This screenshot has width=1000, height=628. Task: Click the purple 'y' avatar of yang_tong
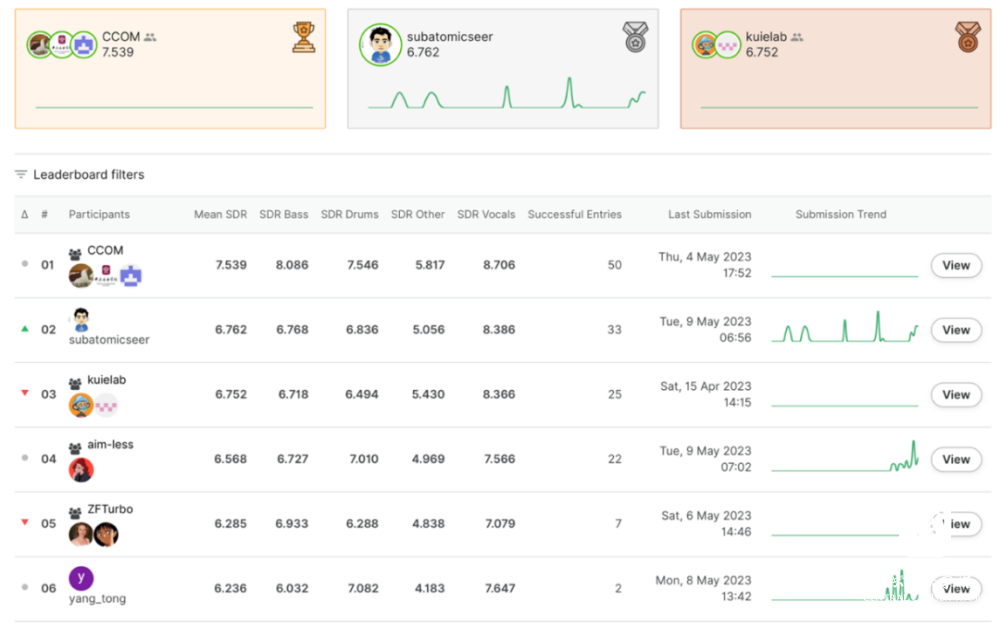tap(81, 578)
